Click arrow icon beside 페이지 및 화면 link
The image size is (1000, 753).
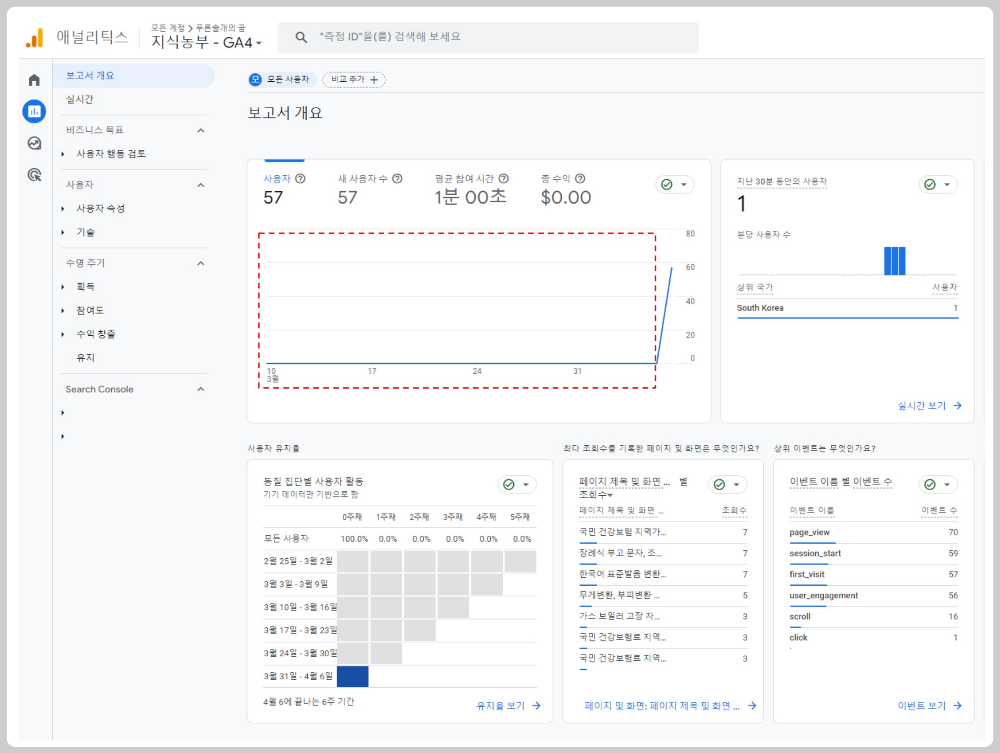point(752,706)
